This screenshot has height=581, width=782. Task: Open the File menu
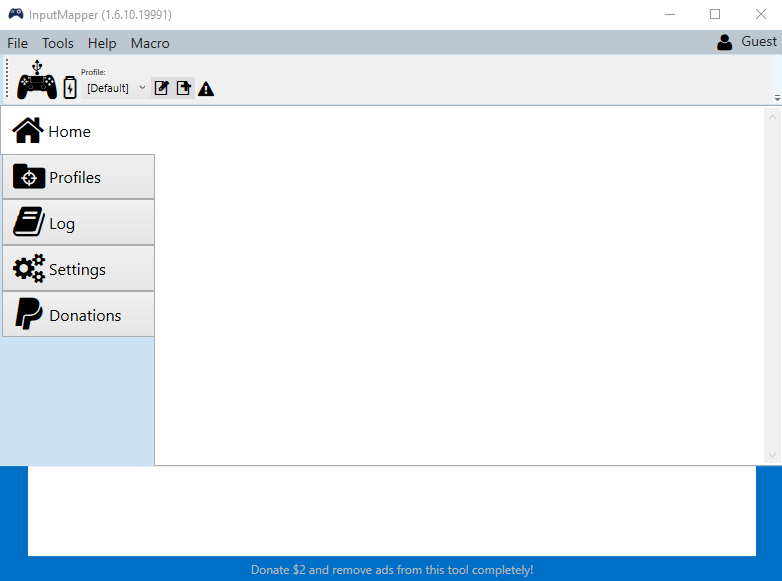(x=17, y=43)
